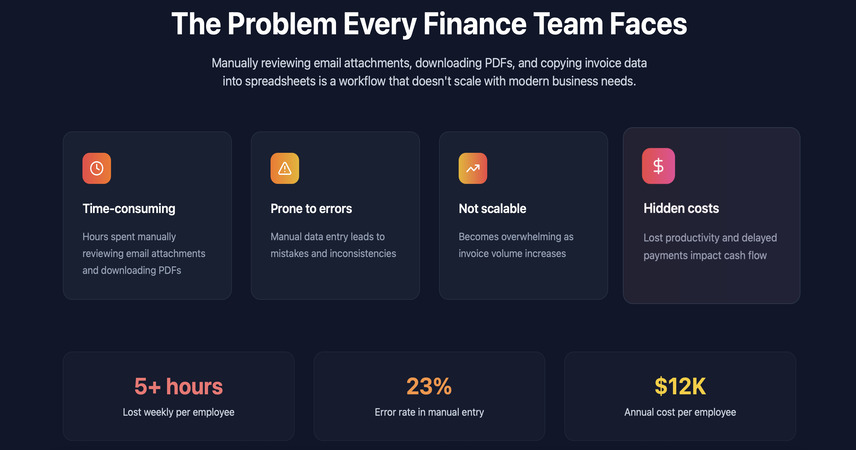
Task: Click the clock icon on Time-consuming card
Action: click(97, 168)
